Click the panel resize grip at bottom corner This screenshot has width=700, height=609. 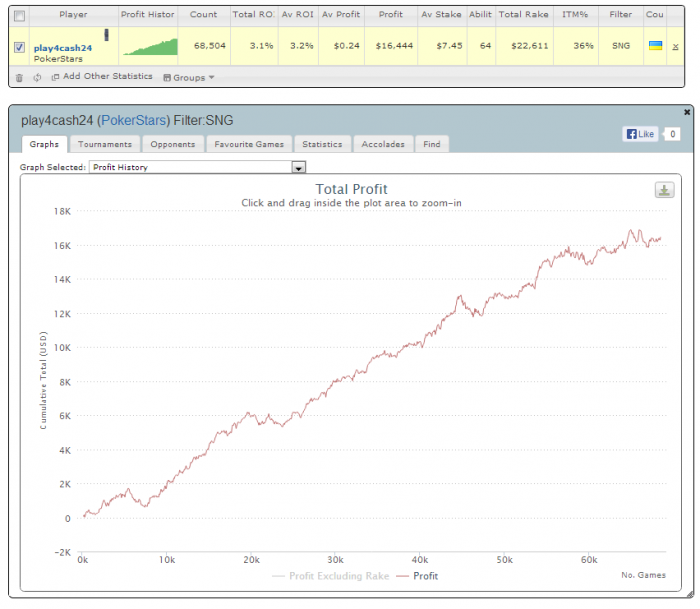[690, 594]
